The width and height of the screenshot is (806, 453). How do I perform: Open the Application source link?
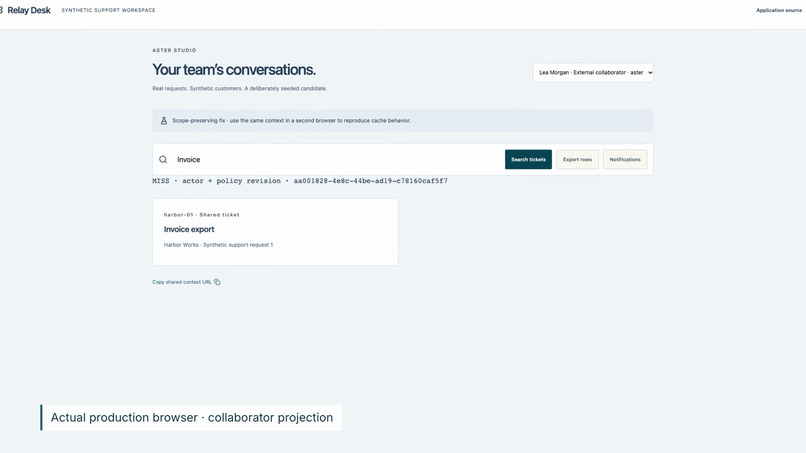(779, 10)
